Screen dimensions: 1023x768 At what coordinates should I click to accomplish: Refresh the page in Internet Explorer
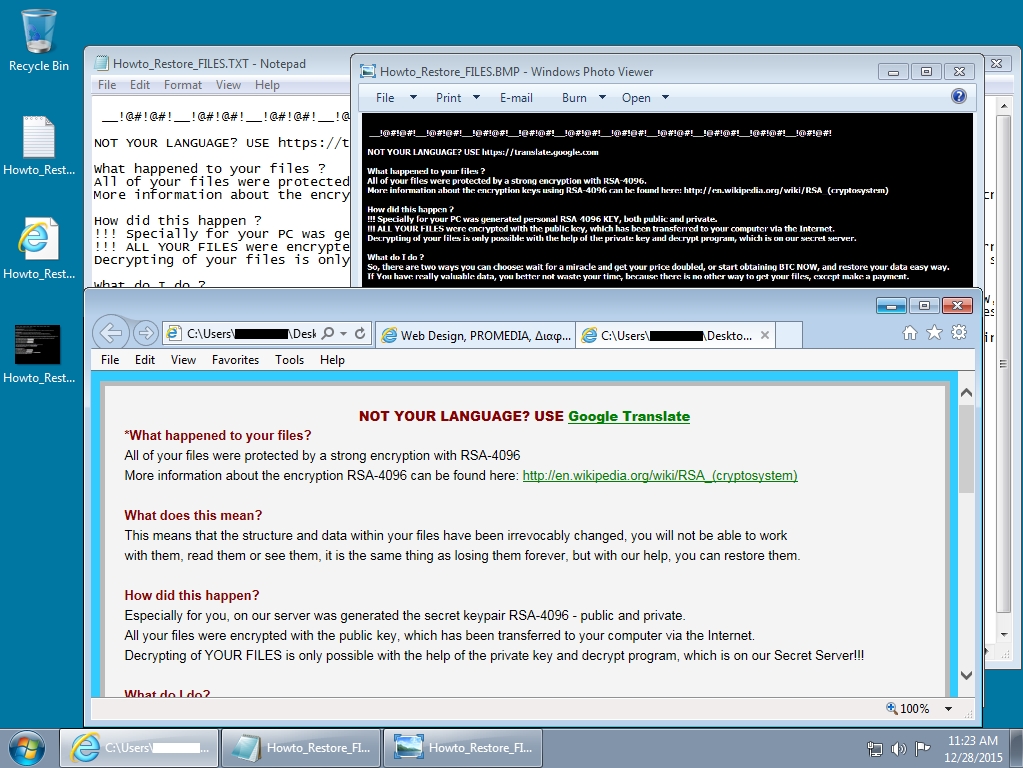360,333
